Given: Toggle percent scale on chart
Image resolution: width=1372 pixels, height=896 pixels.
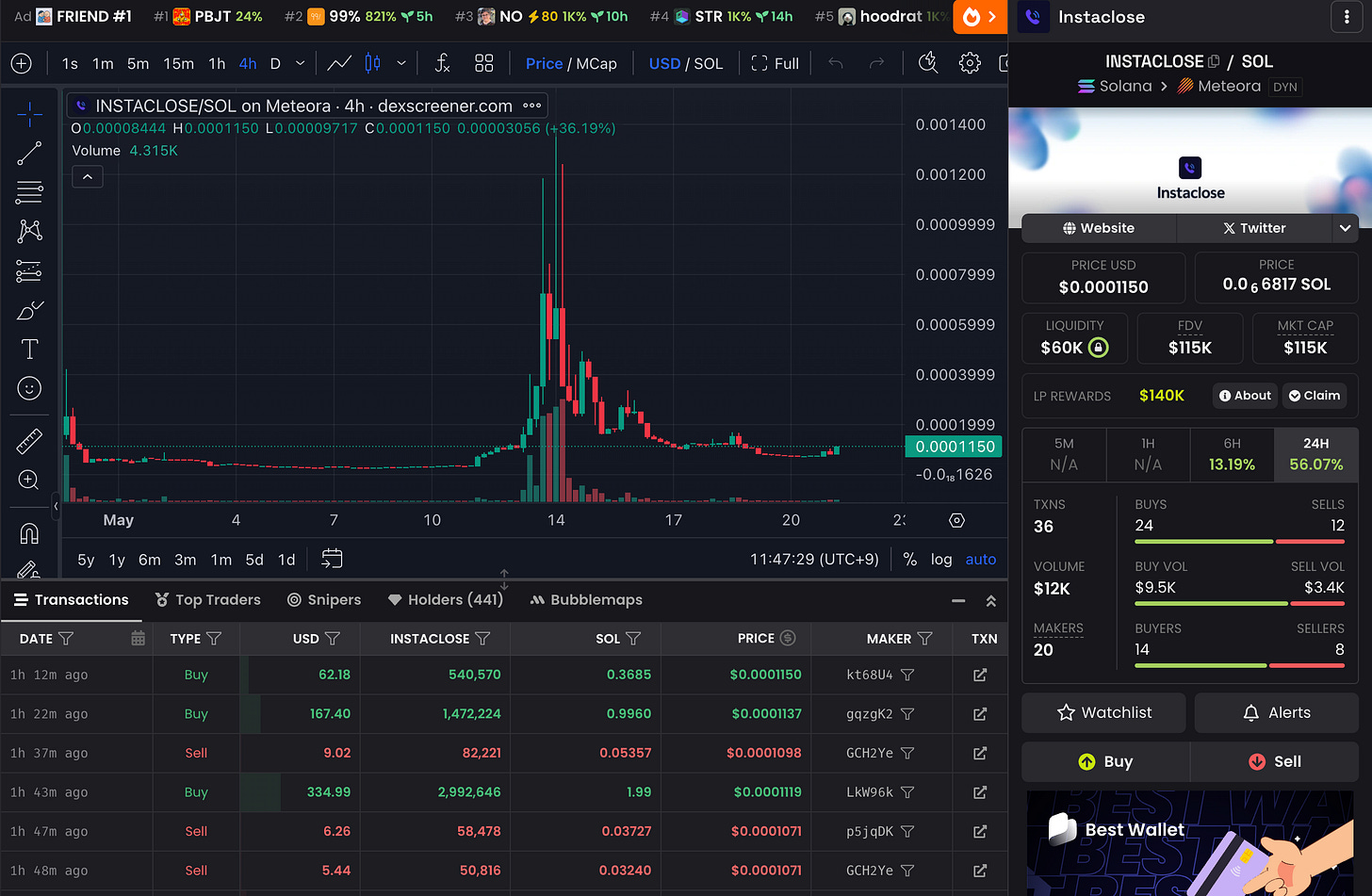Looking at the screenshot, I should point(909,559).
